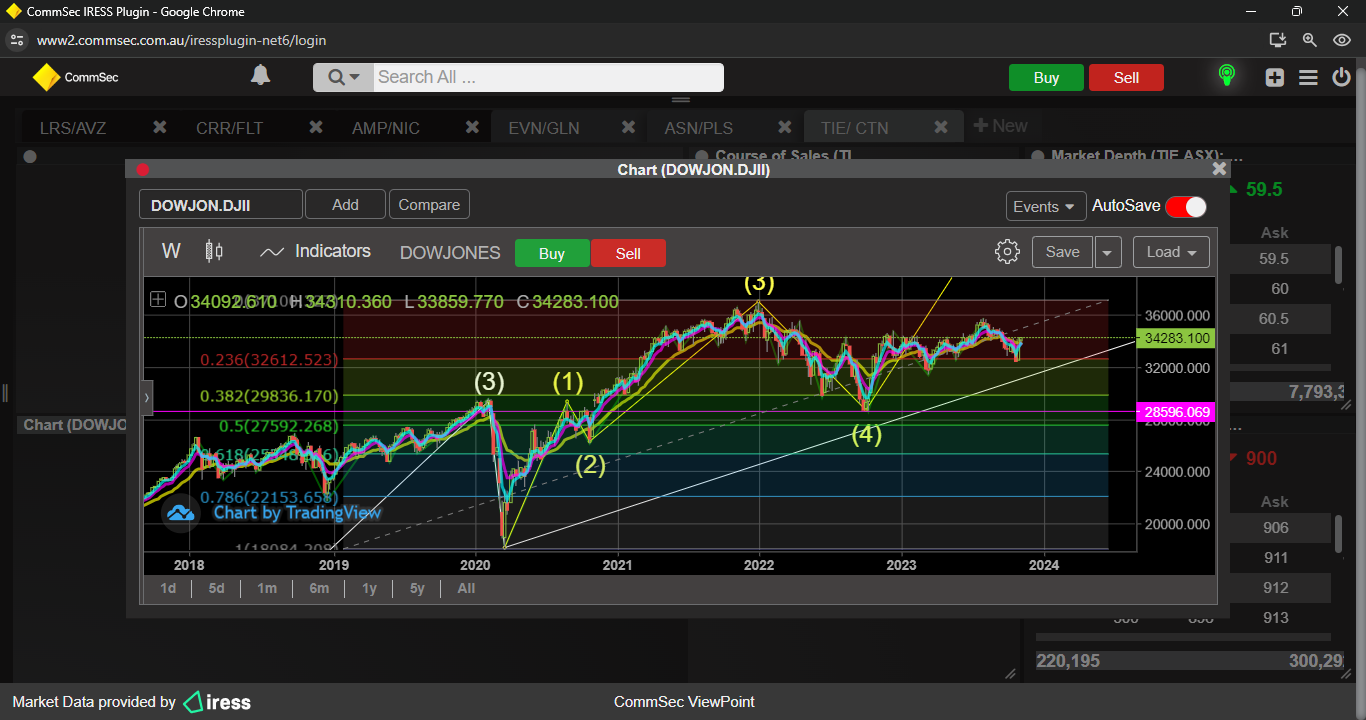Screen dimensions: 1366x720
Task: Click the 0.382(29836.170) Fibonacci level label
Action: [269, 396]
